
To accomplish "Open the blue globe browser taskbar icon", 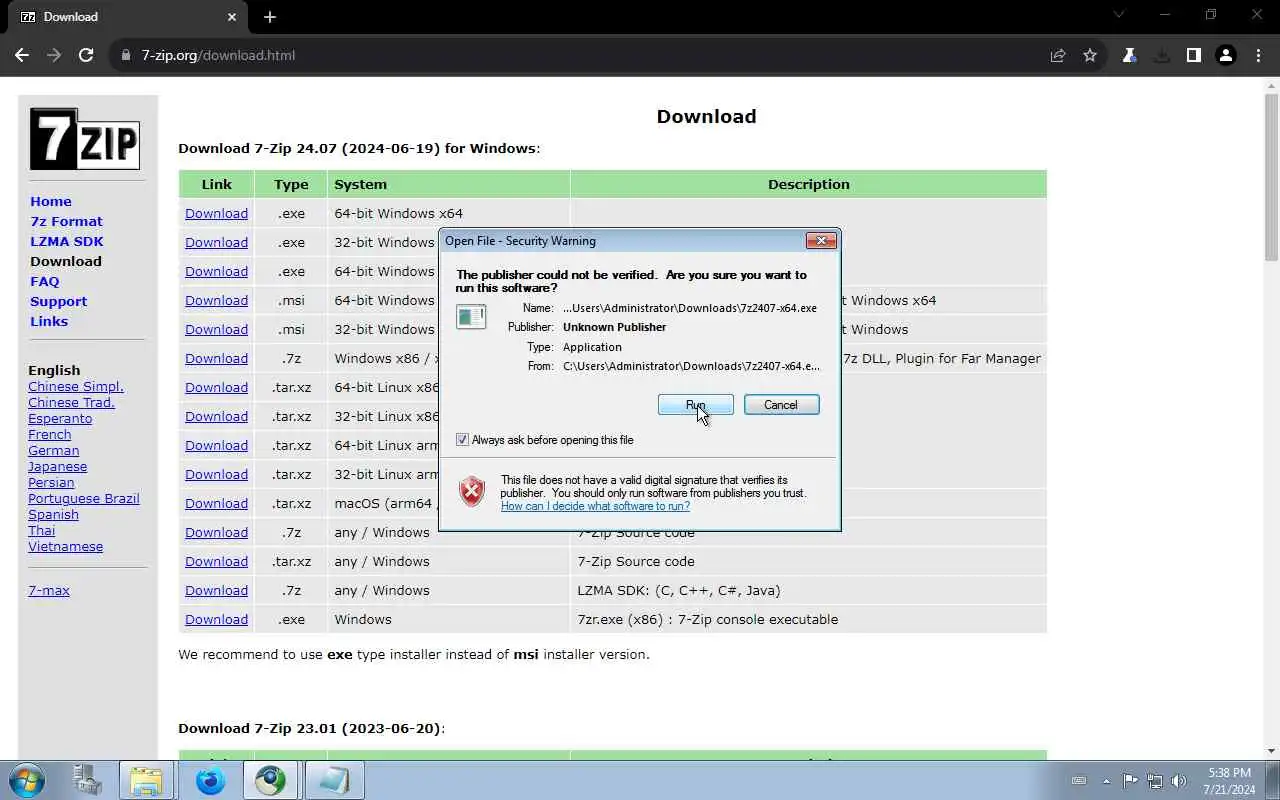I will click(210, 779).
